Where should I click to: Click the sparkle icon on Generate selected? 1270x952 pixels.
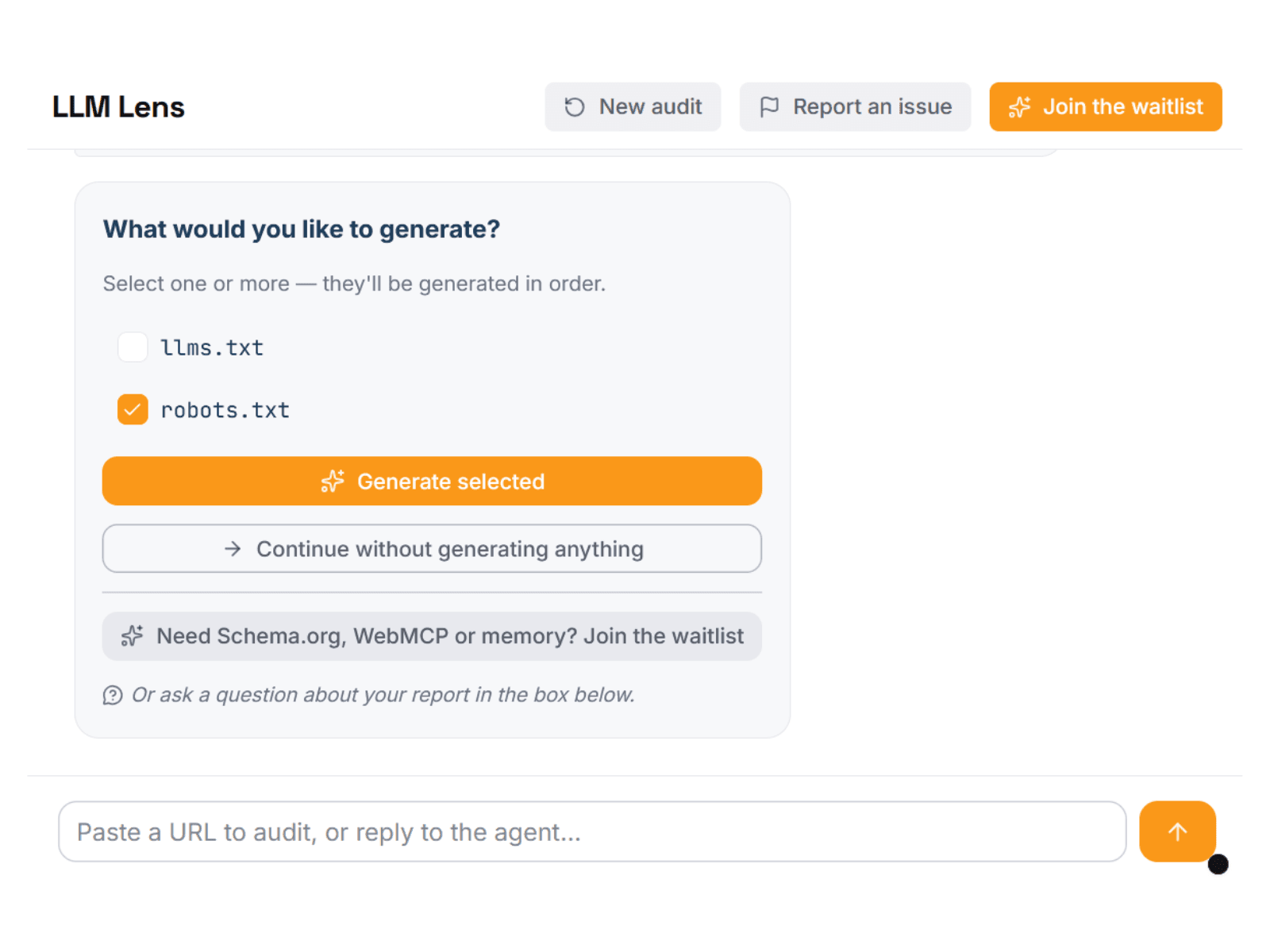[x=333, y=482]
